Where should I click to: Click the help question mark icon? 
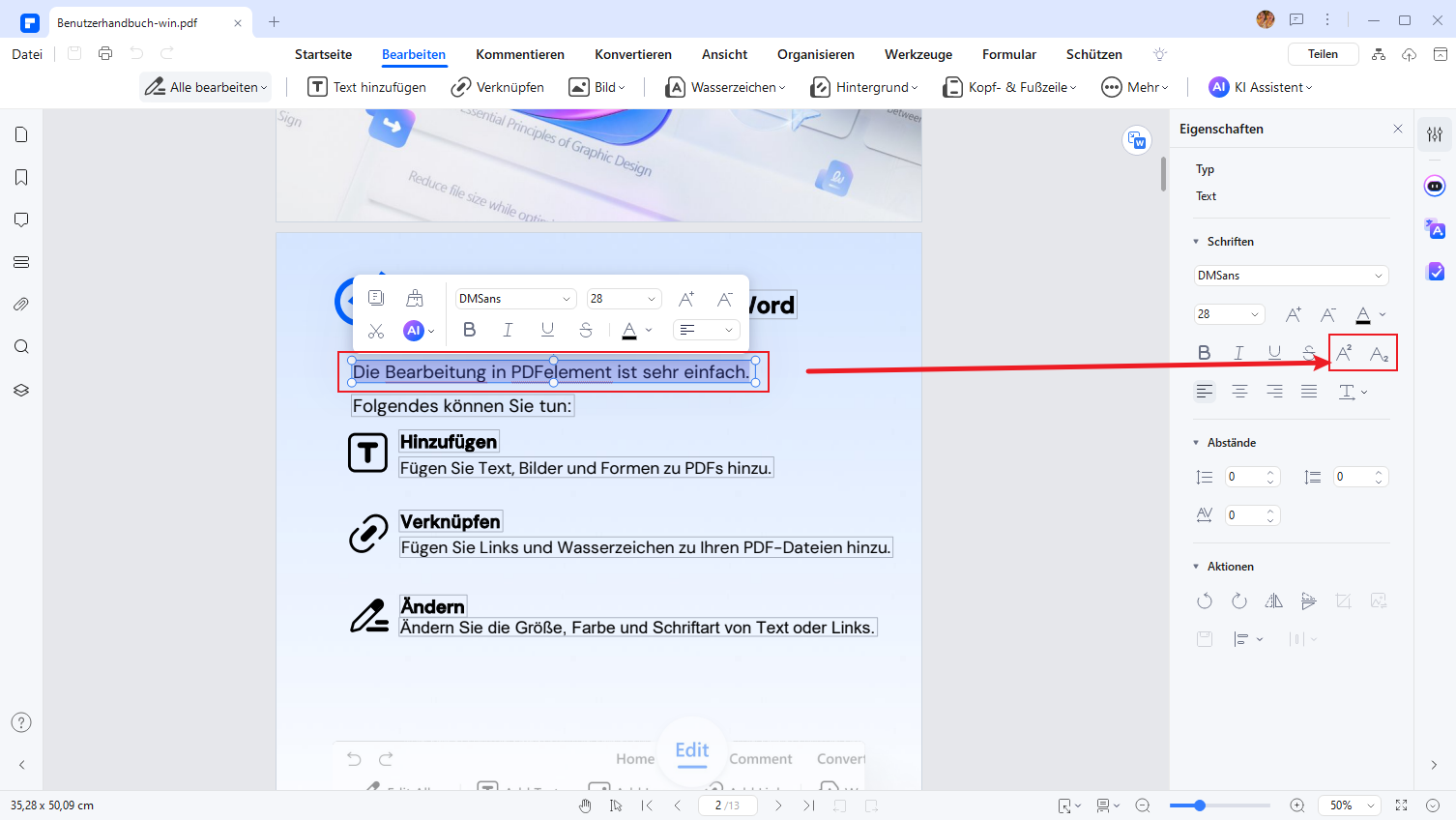tap(21, 722)
